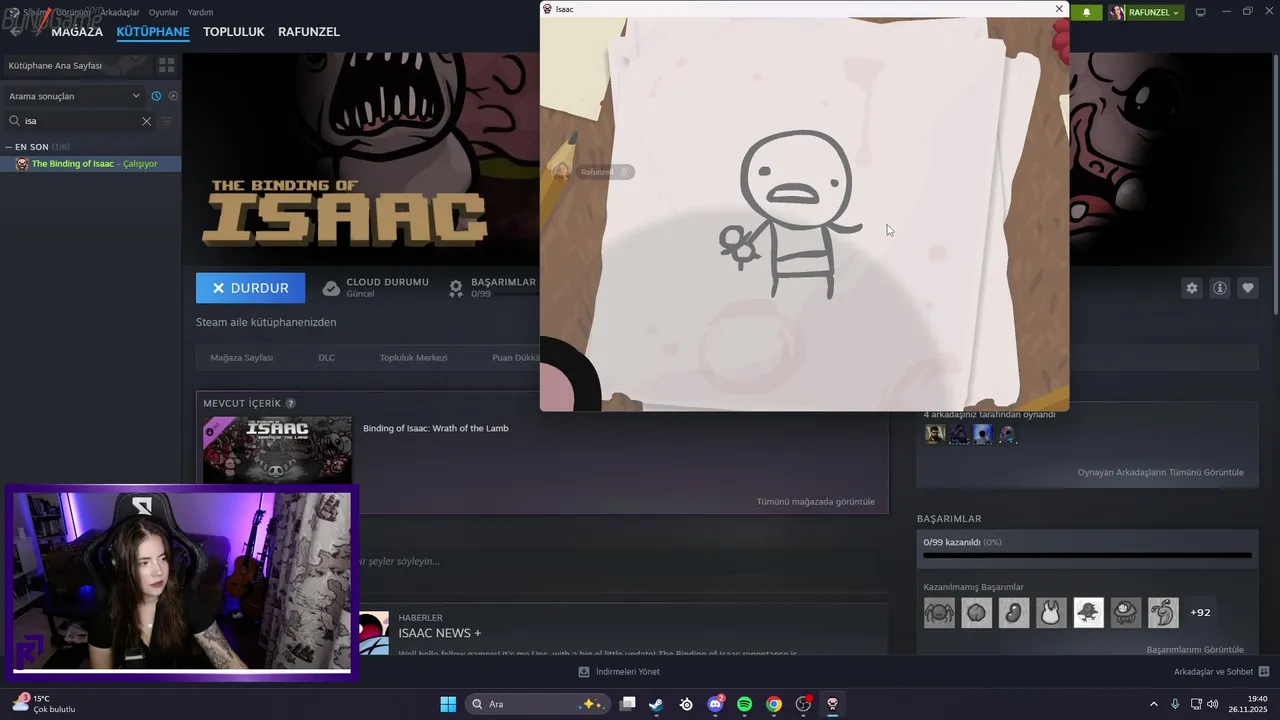Screen dimensions: 1280x720
Task: Open the RAFUNZEL profile tab
Action: [x=309, y=32]
